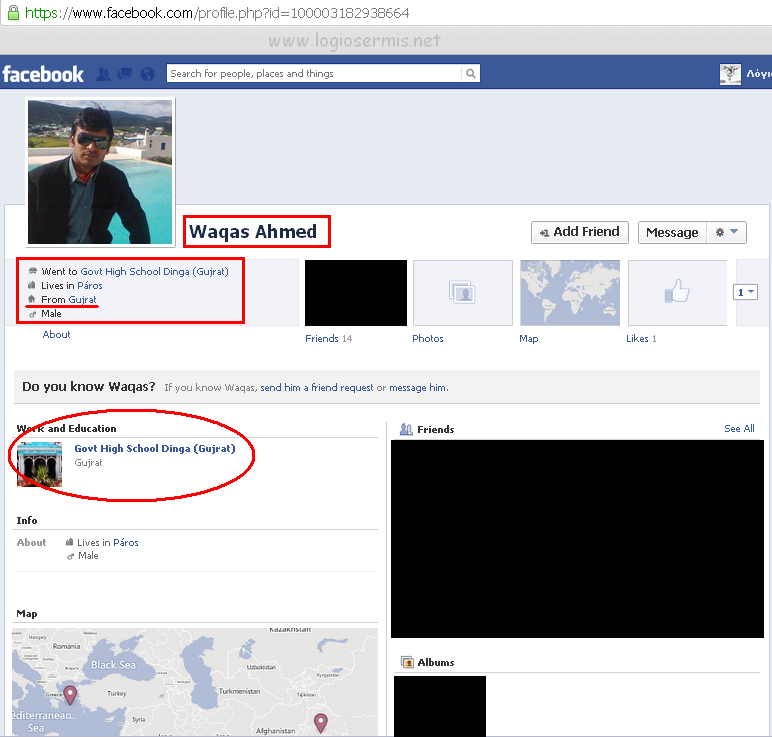Open the About link

56,334
